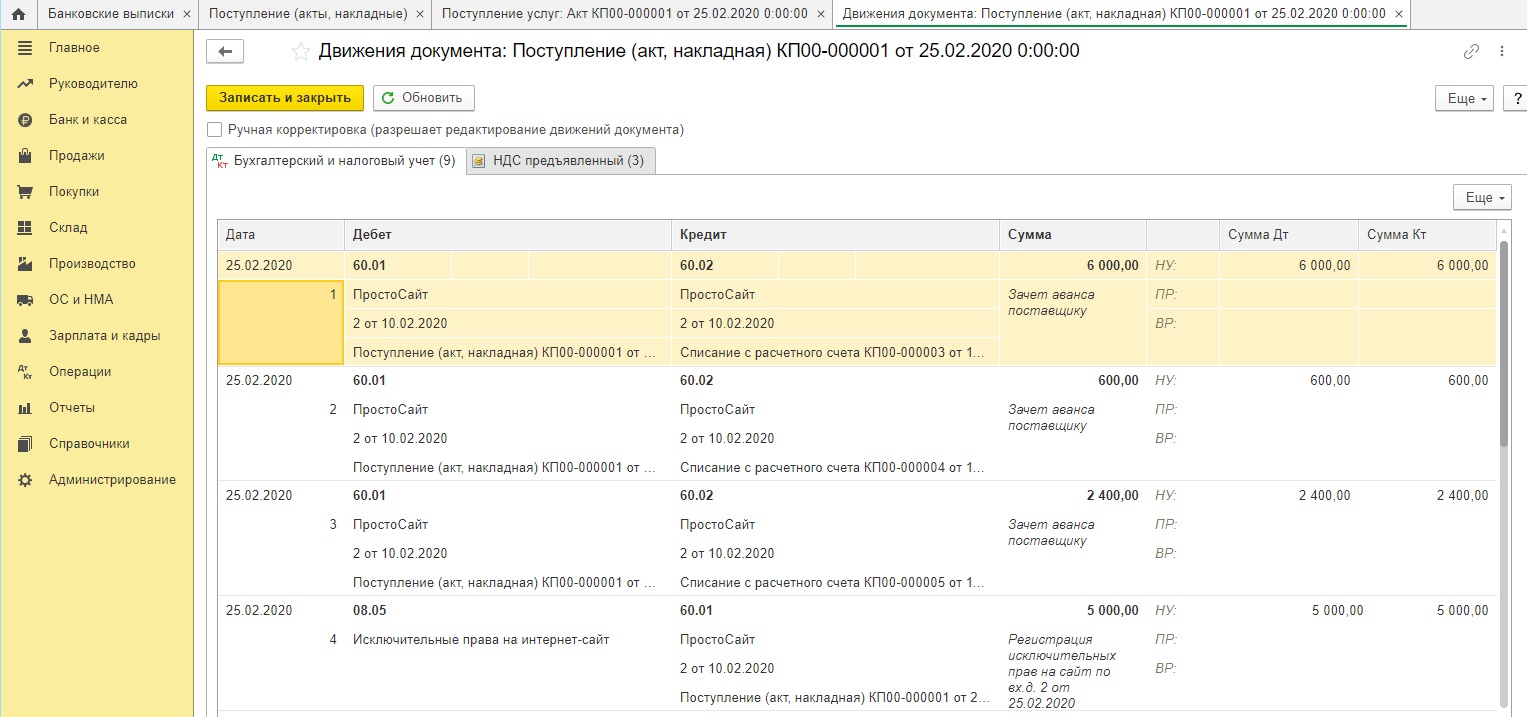
Task: Copy link via the chain icon
Action: 1471,52
